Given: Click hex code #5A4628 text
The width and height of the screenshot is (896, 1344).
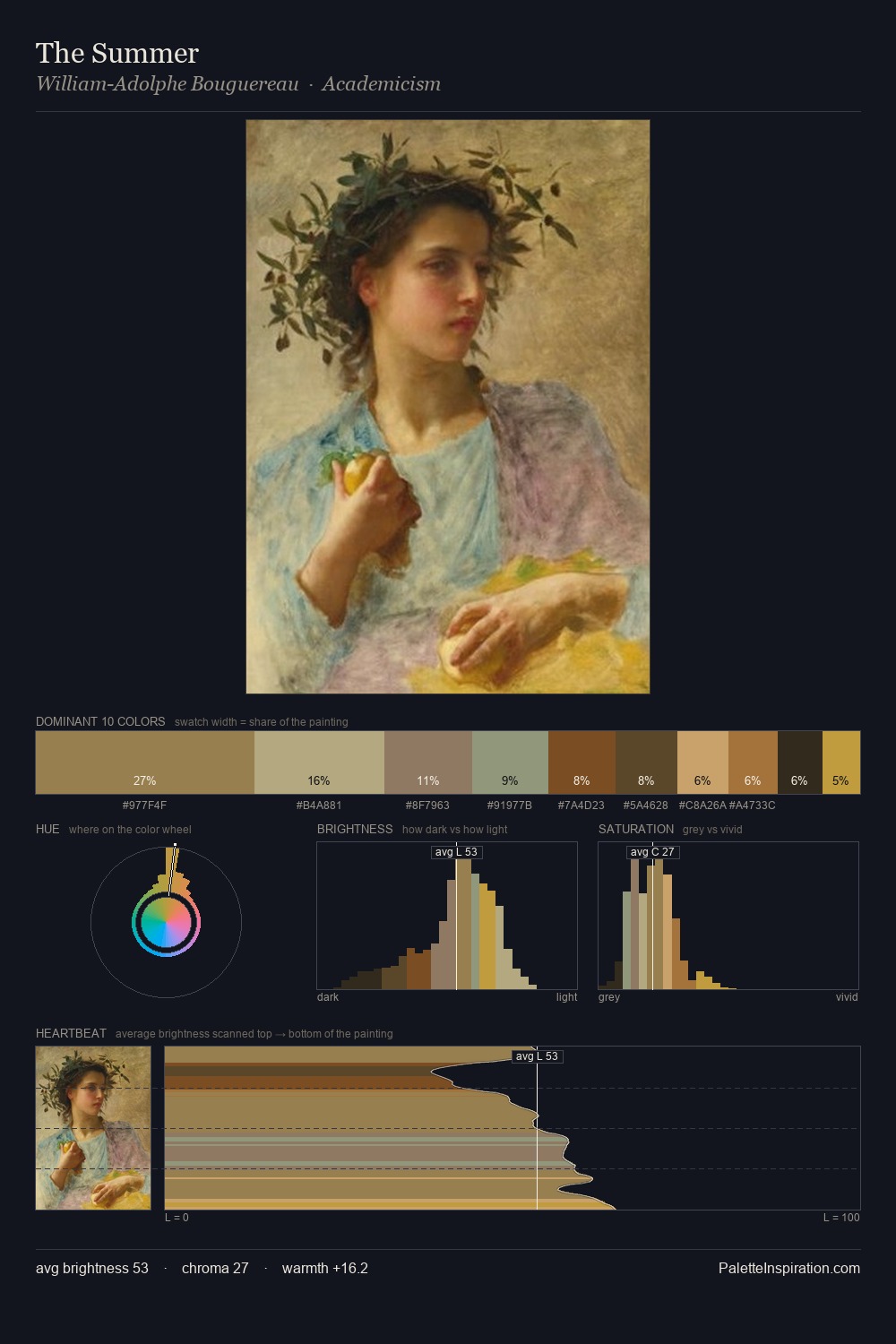Looking at the screenshot, I should point(646,806).
